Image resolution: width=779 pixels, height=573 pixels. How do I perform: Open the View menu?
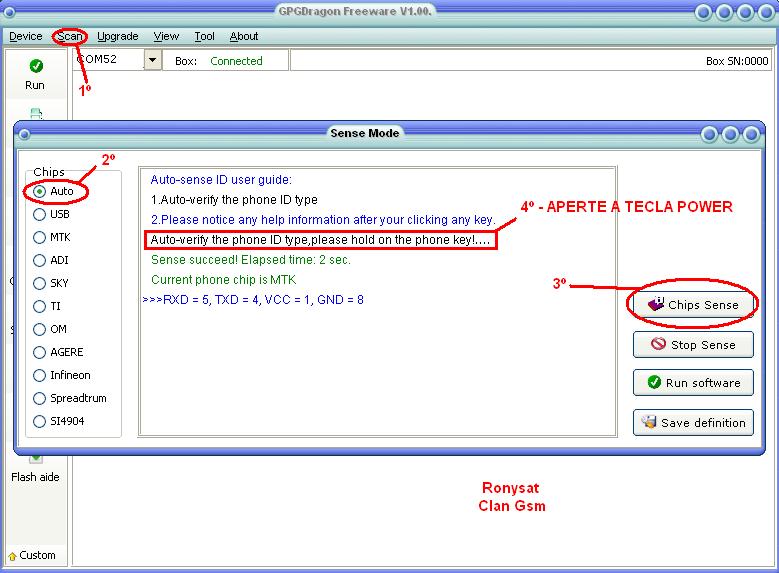(x=166, y=36)
